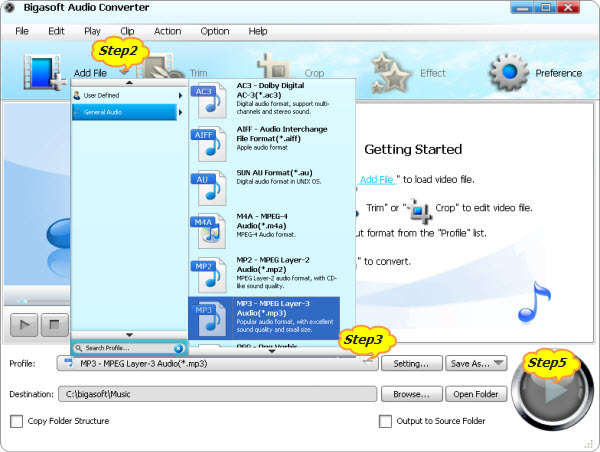The width and height of the screenshot is (600, 452).
Task: Close the Bigasoft Audio Converter window
Action: click(x=568, y=8)
